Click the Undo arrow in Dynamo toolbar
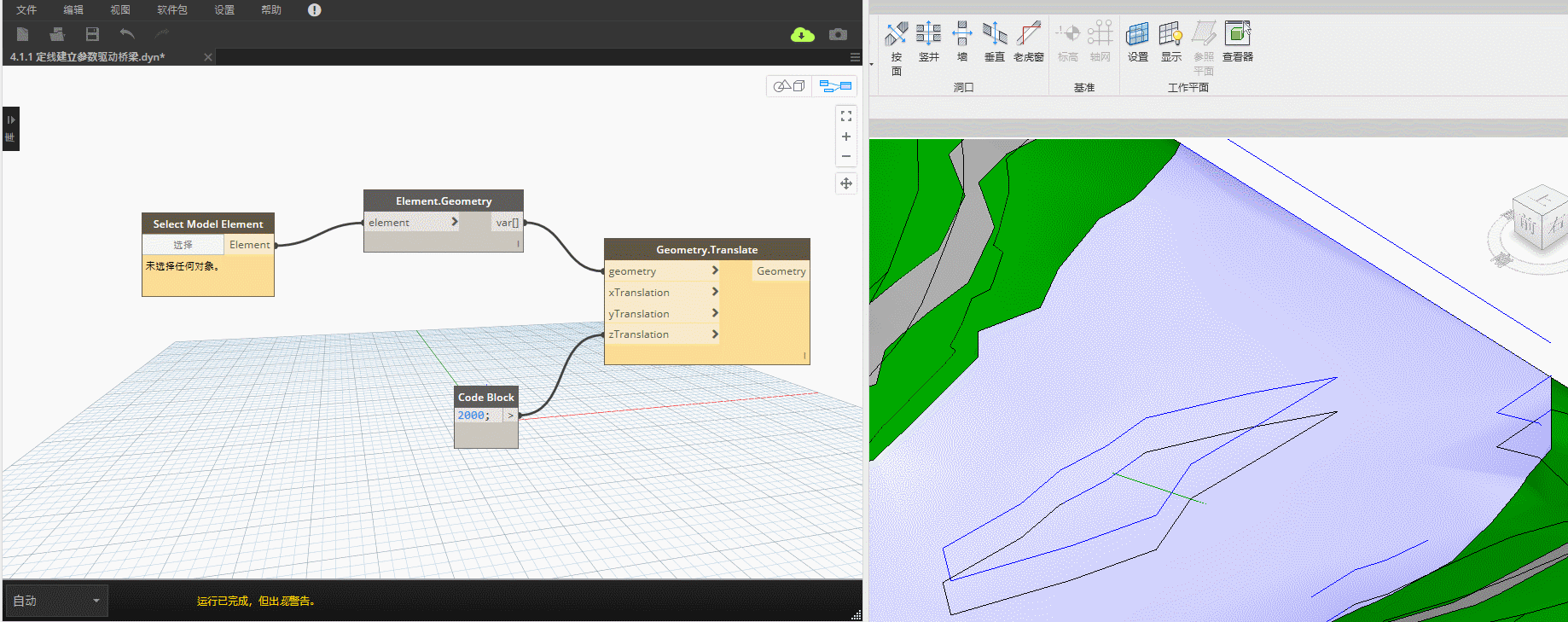1568x622 pixels. (127, 34)
